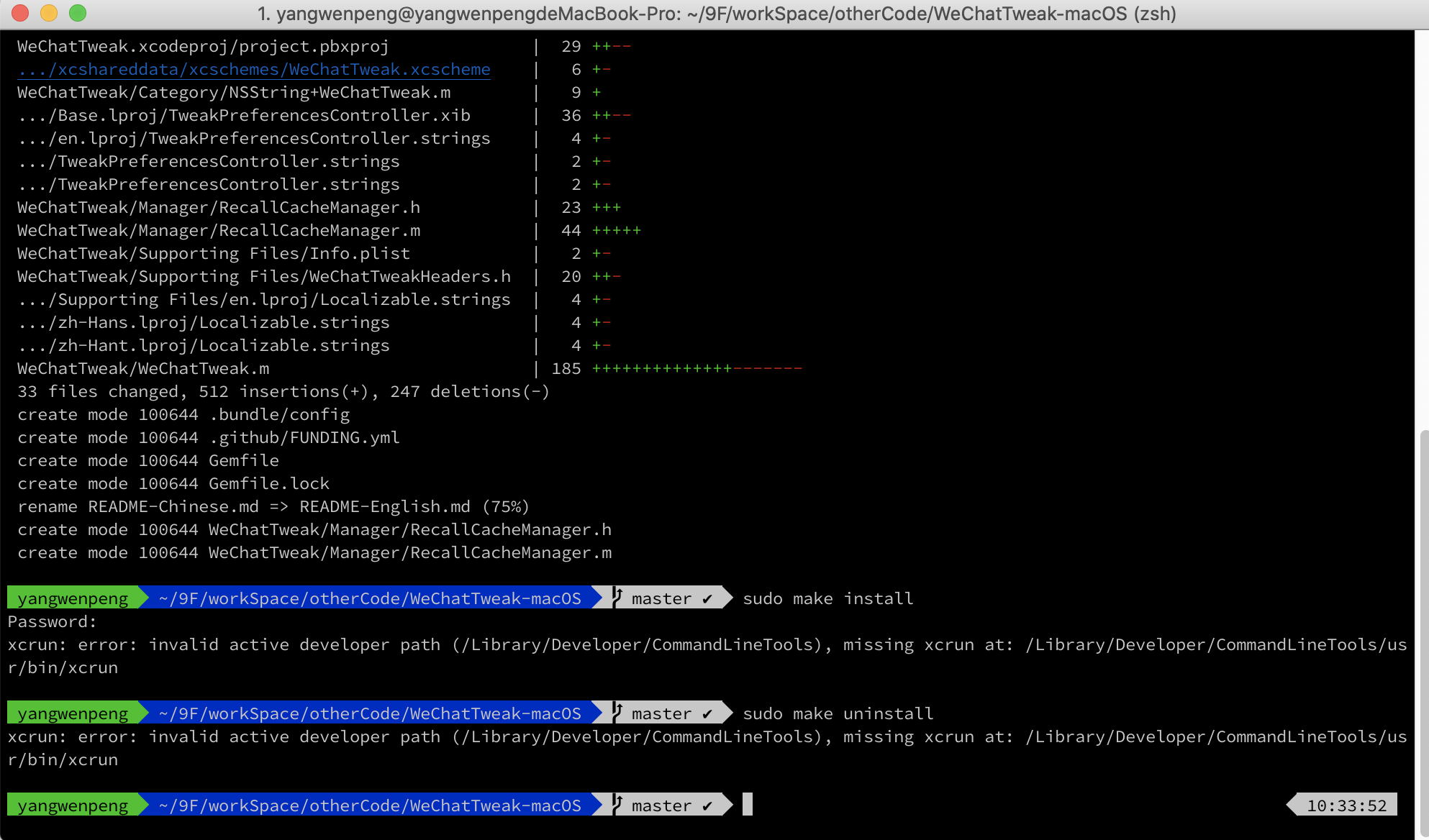Select the sudo make uninstall command text
Viewport: 1429px width, 840px height.
pyautogui.click(x=837, y=713)
